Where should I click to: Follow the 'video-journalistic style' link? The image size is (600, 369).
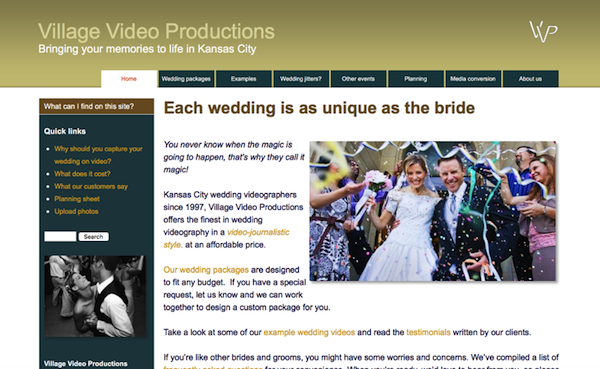click(226, 238)
